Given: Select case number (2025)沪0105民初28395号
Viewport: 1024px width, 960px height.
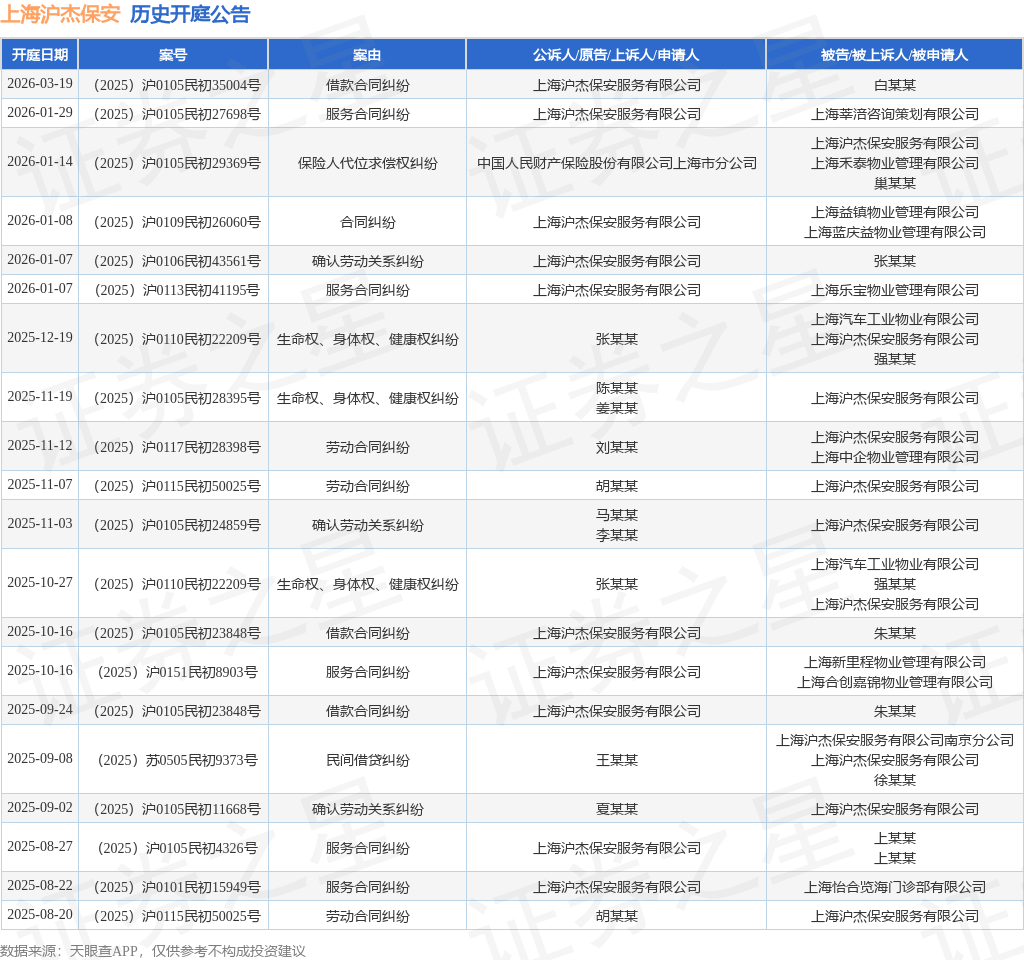Looking at the screenshot, I should point(177,398).
